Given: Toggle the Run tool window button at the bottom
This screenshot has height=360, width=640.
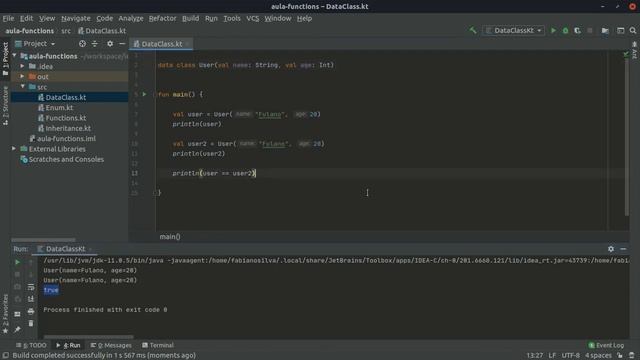Looking at the screenshot, I should (x=68, y=345).
